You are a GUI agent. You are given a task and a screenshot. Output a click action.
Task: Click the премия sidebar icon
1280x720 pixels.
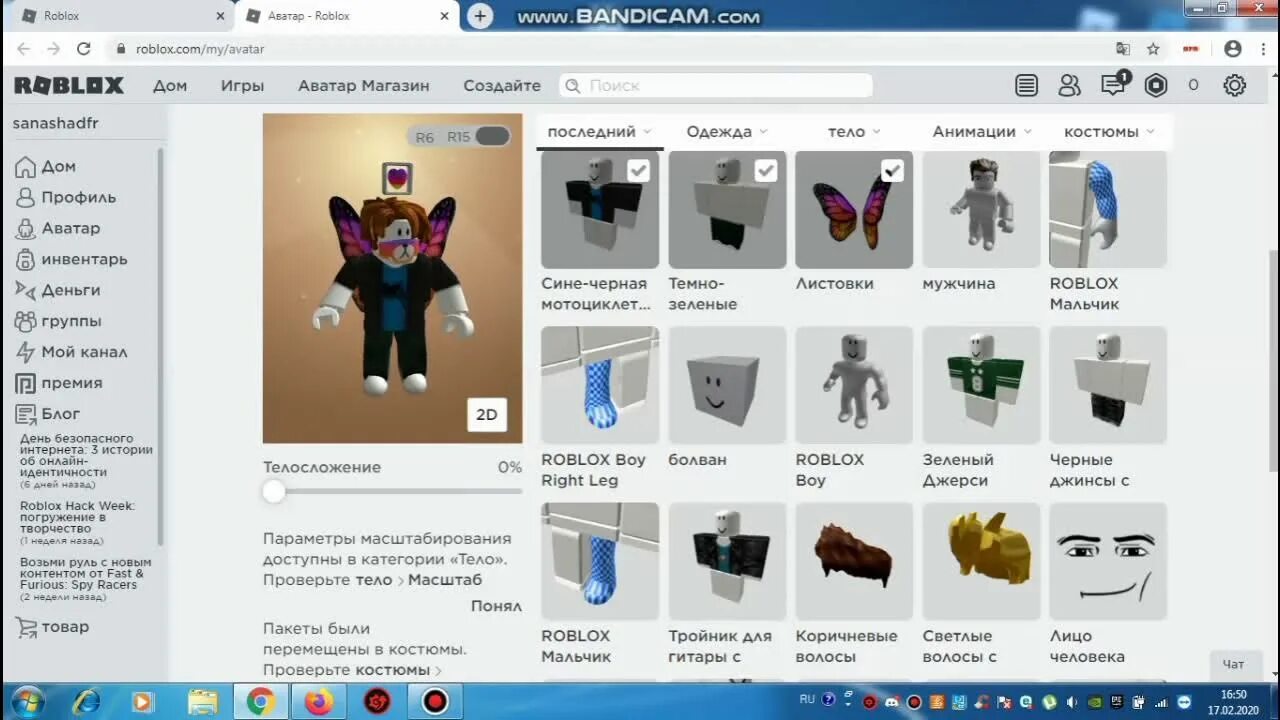point(25,383)
